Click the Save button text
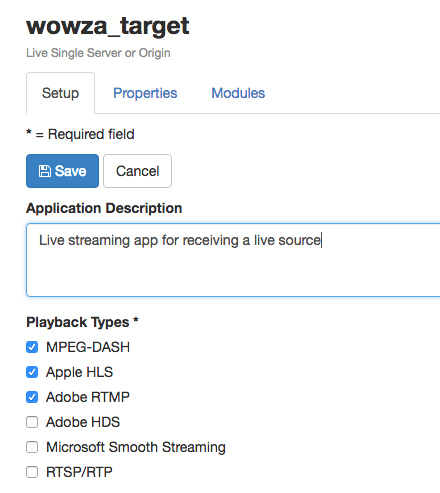 point(70,171)
